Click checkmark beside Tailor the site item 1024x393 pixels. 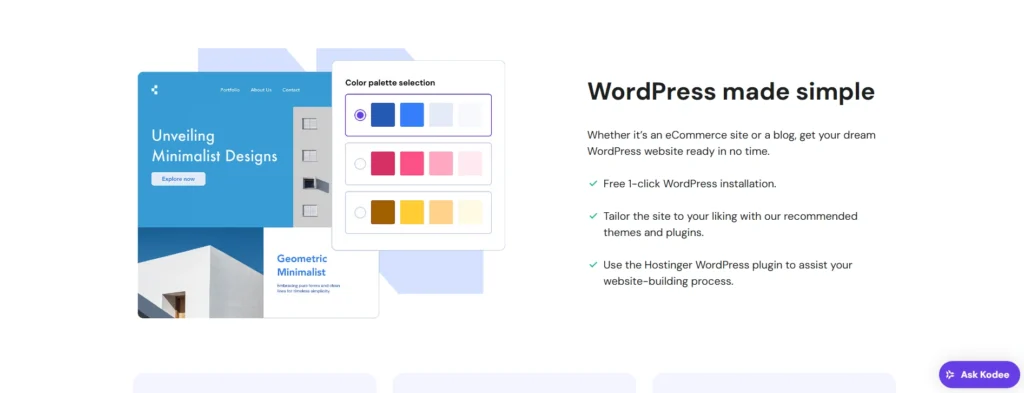[x=593, y=216]
